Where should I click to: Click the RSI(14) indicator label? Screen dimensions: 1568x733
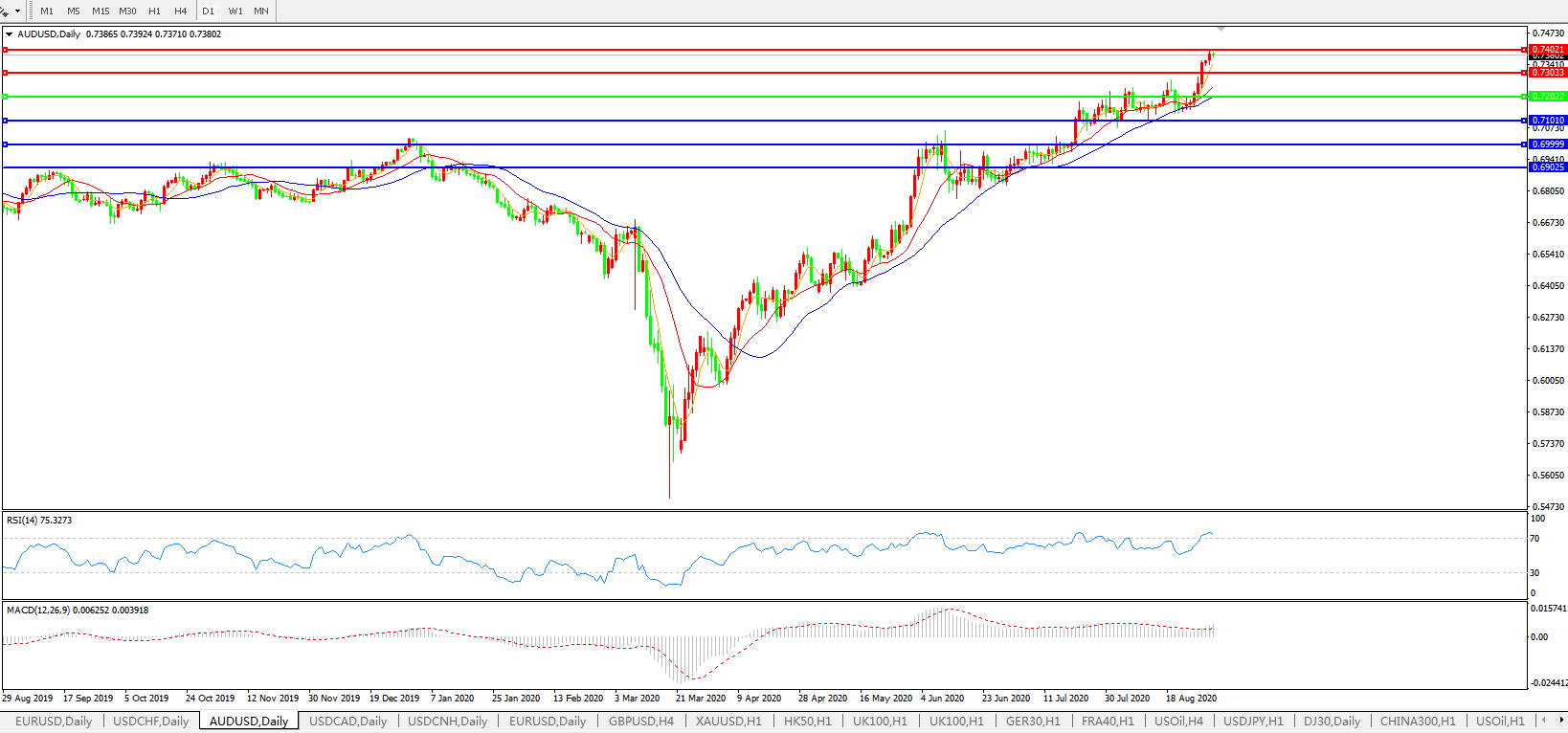click(x=38, y=521)
